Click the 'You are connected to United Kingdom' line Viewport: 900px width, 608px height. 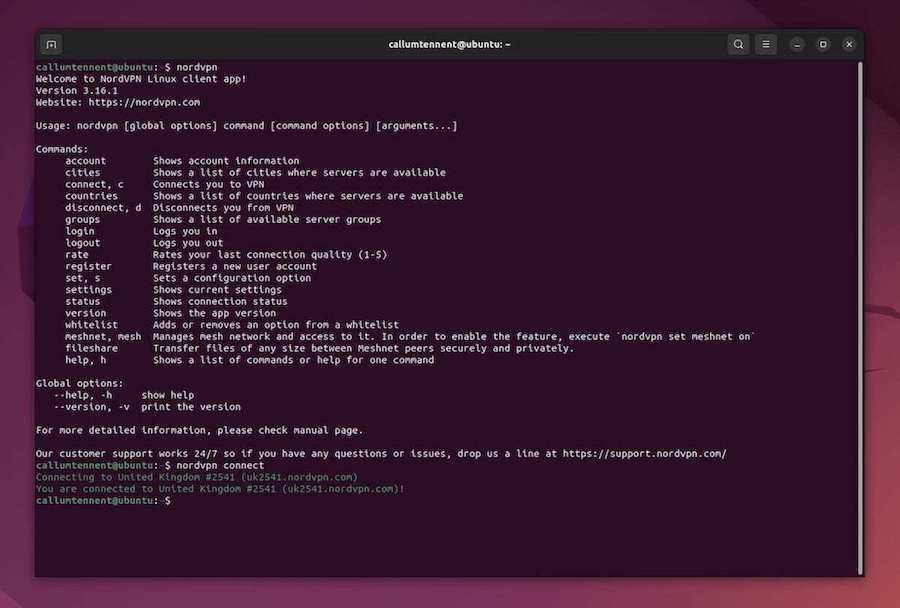pos(220,489)
